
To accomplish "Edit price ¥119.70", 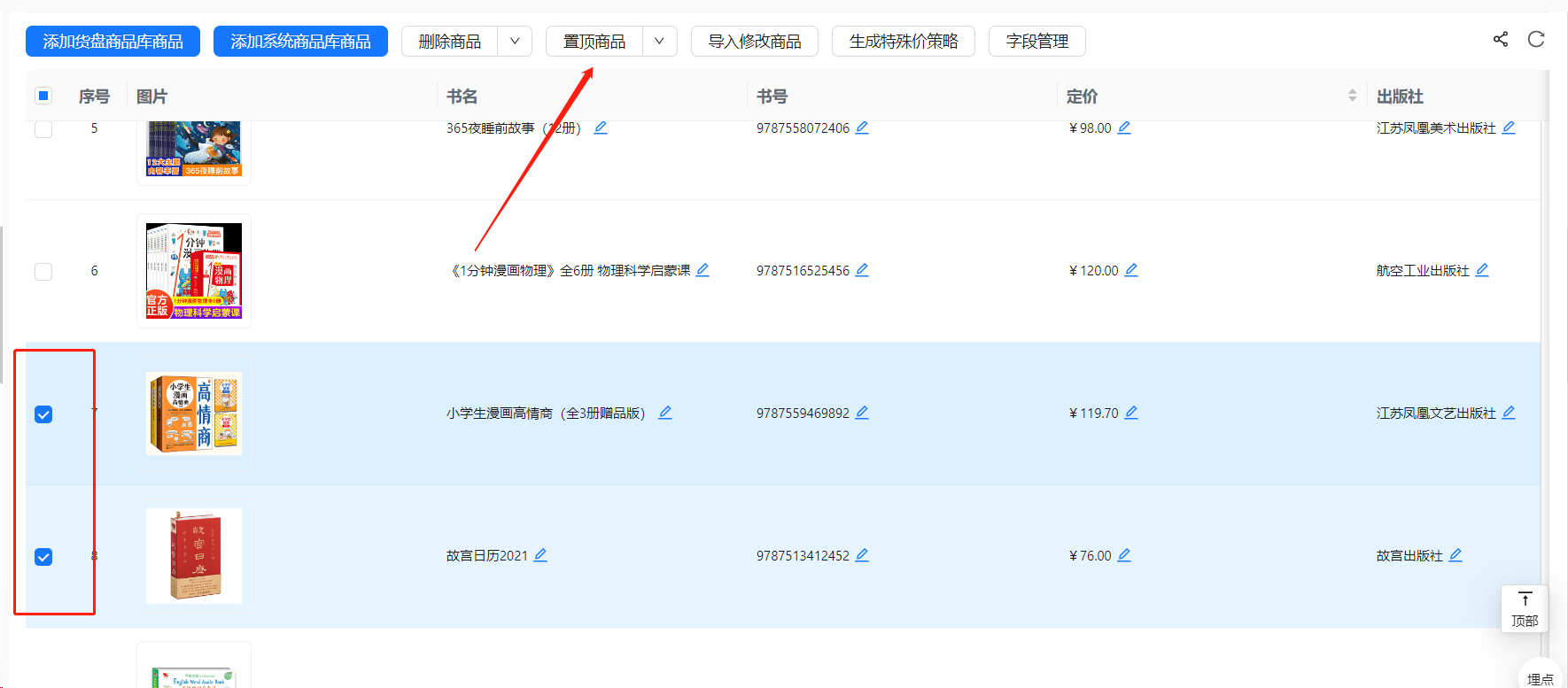I will click(x=1131, y=413).
